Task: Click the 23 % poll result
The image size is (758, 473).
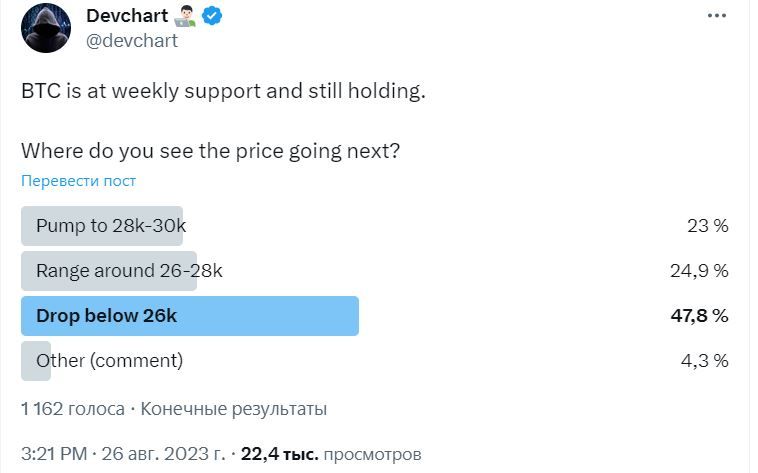Action: click(x=707, y=226)
